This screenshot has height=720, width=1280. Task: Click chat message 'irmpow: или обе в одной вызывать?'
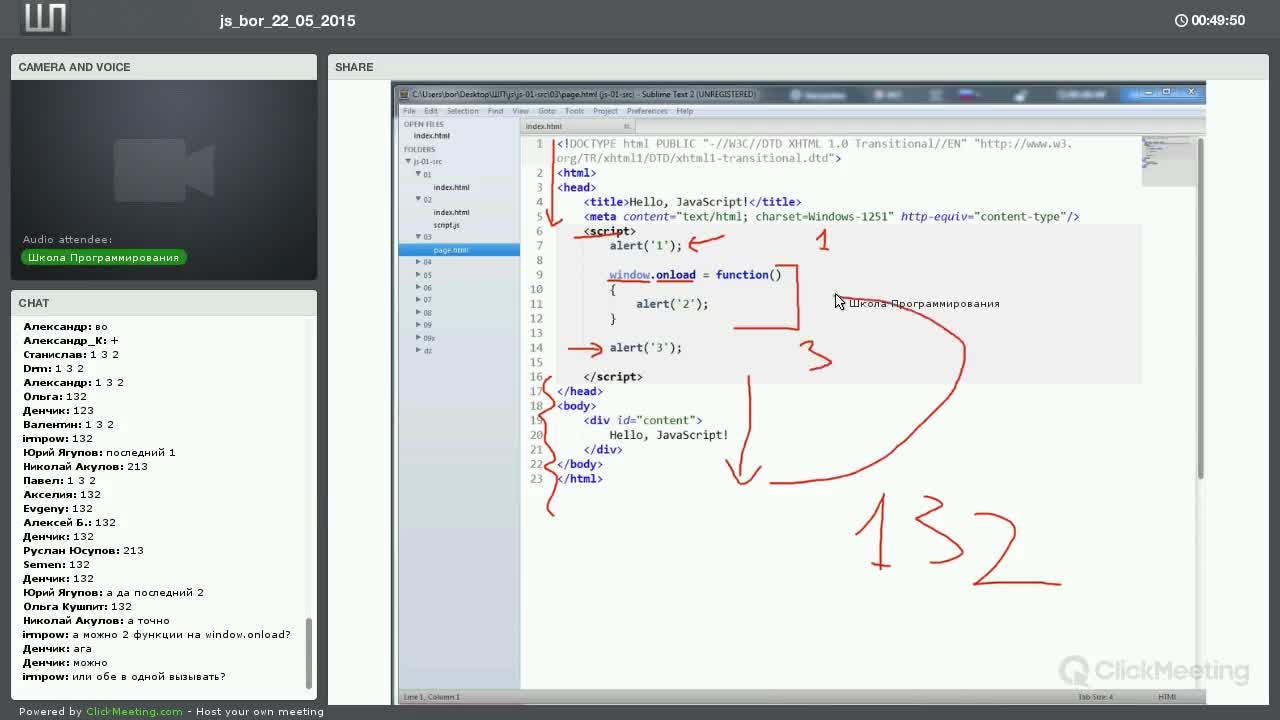pyautogui.click(x=124, y=676)
